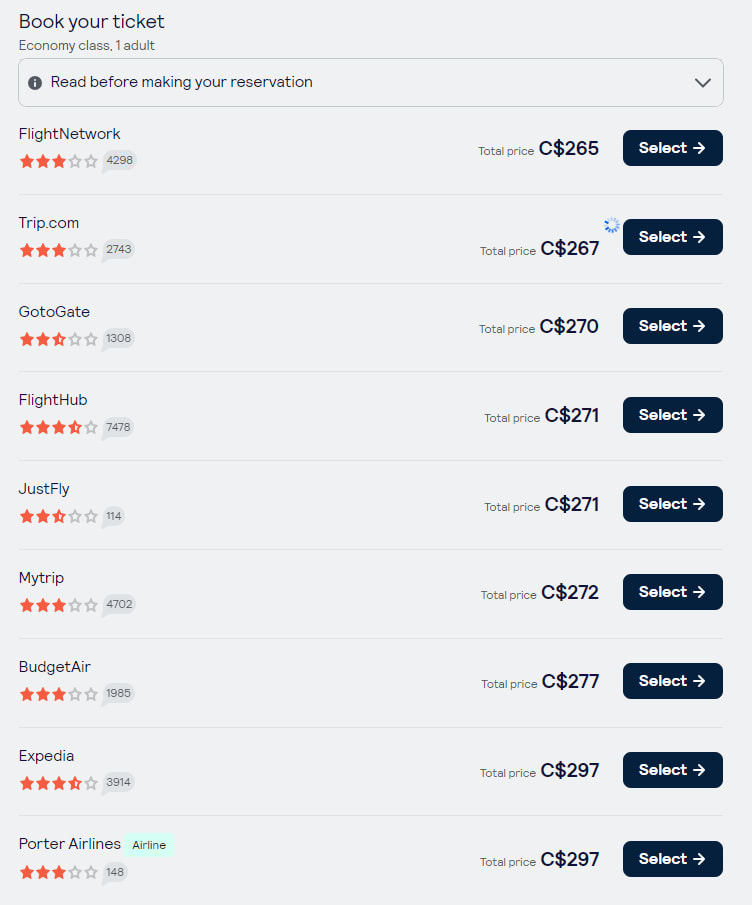The height and width of the screenshot is (905, 752).
Task: Open the FlightNetwork provider name
Action: pos(69,133)
